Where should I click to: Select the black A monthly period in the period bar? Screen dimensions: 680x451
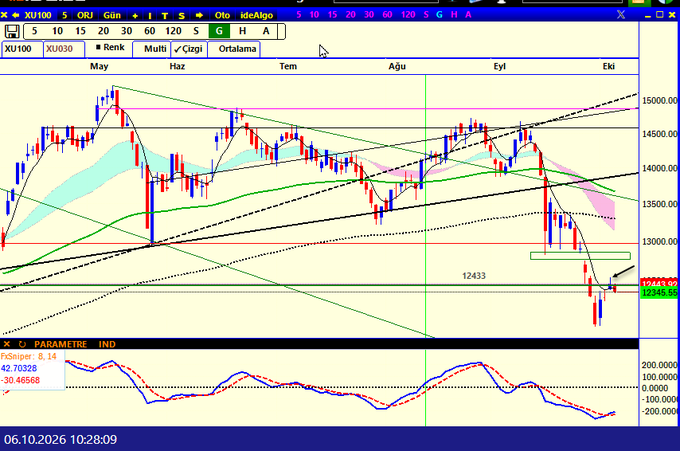pos(266,31)
